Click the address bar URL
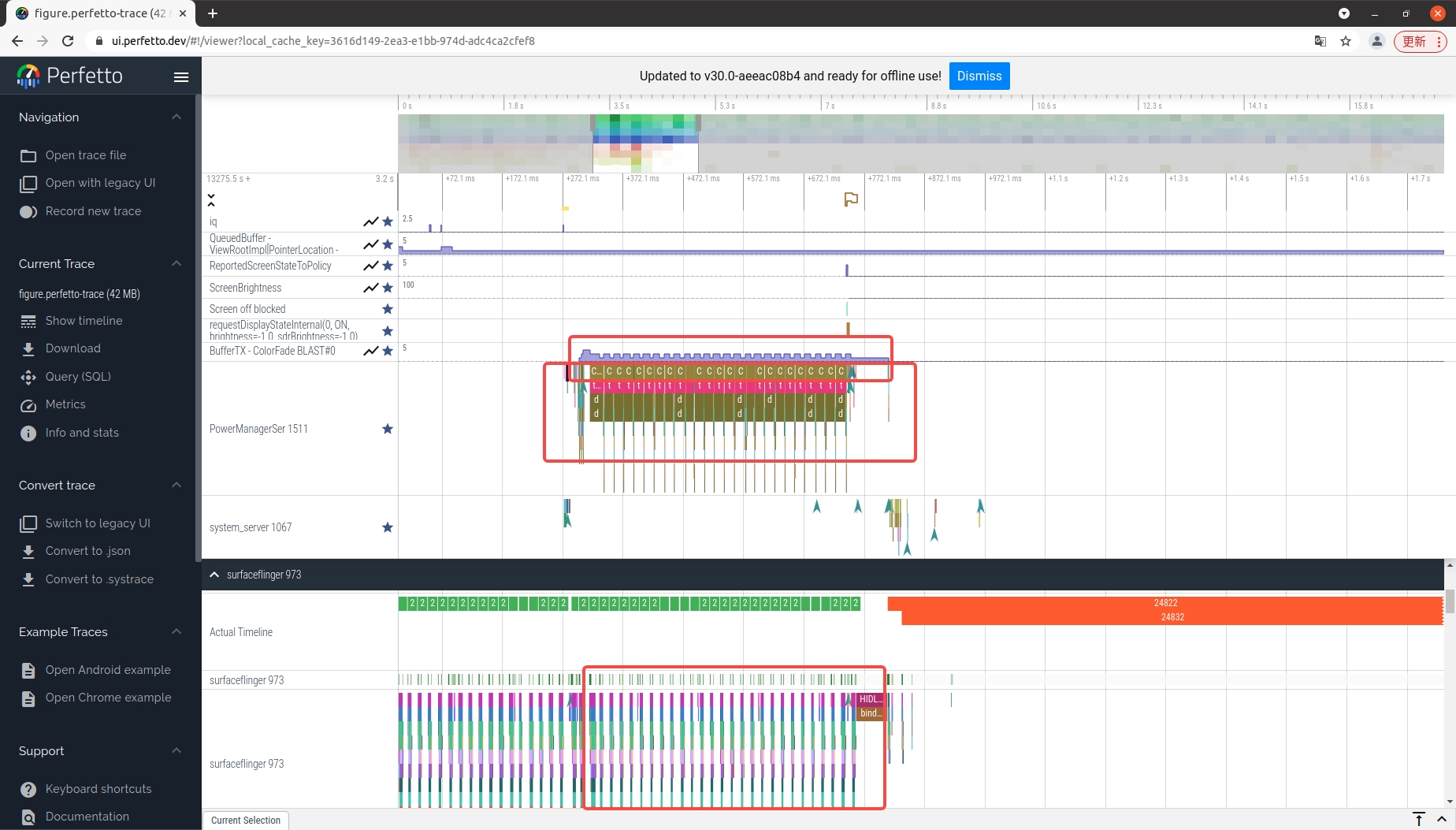Screen dimensions: 1456x830 (322, 41)
